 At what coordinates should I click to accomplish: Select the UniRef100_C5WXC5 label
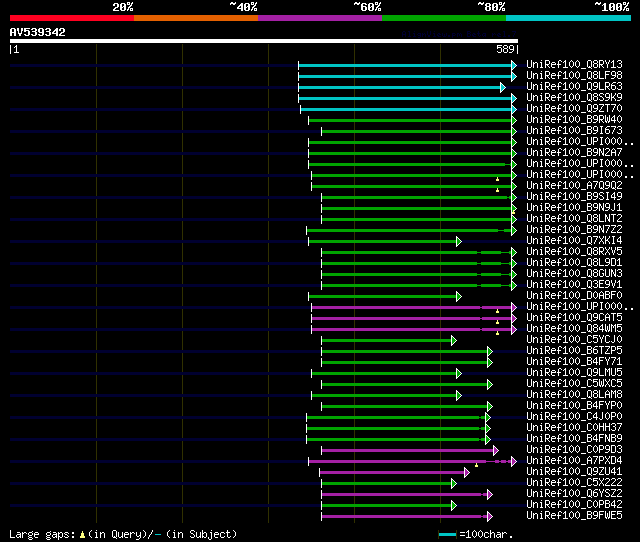coord(574,384)
